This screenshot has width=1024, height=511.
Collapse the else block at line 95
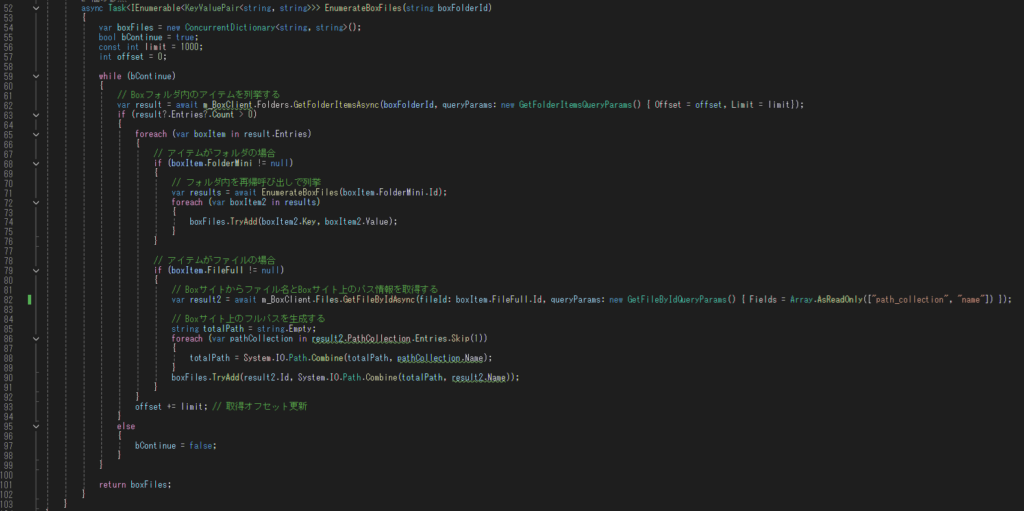click(x=37, y=425)
